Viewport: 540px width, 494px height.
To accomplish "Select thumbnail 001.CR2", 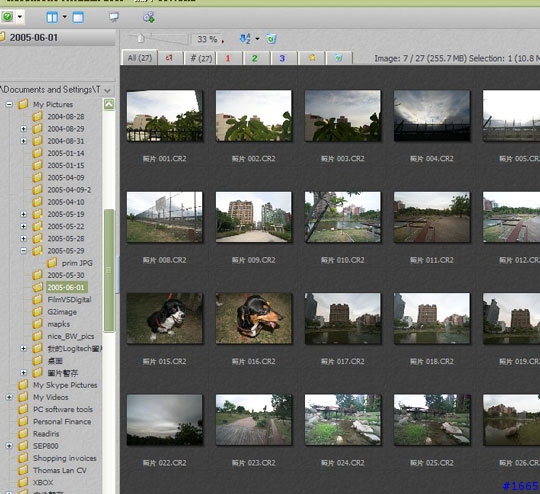I will (164, 115).
